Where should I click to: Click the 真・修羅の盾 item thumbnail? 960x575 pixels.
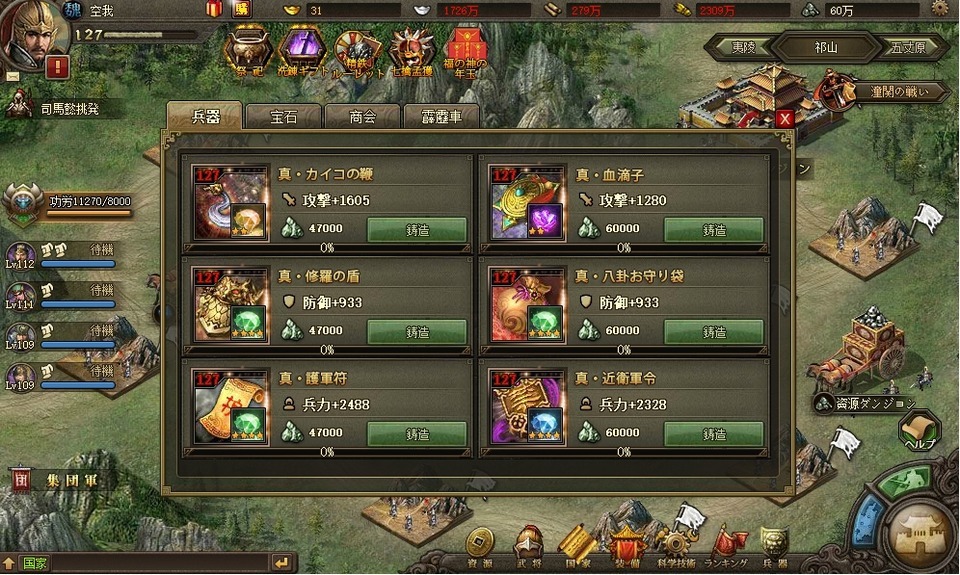[x=231, y=304]
